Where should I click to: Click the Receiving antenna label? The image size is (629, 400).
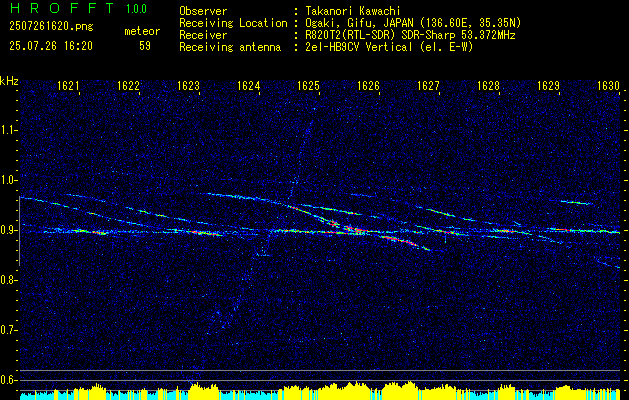230,47
